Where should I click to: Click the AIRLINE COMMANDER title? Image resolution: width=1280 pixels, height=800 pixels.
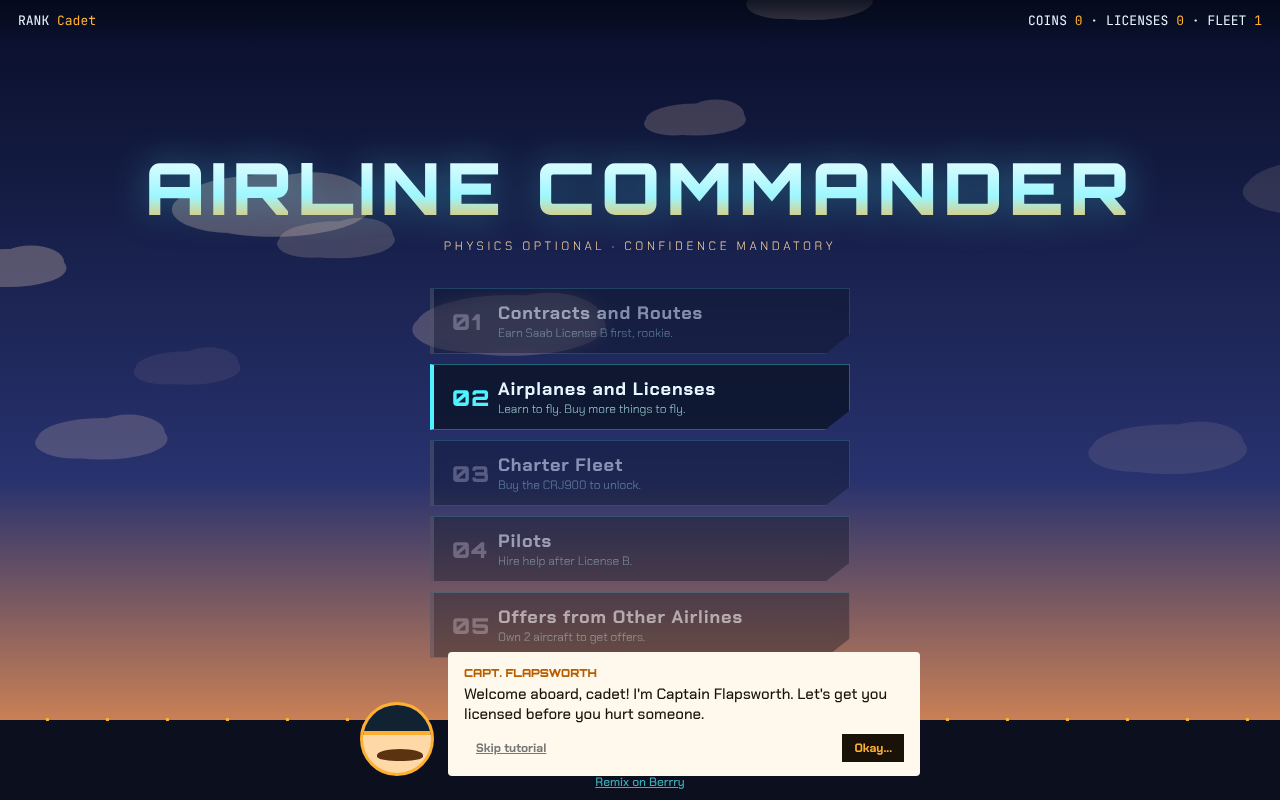point(639,189)
